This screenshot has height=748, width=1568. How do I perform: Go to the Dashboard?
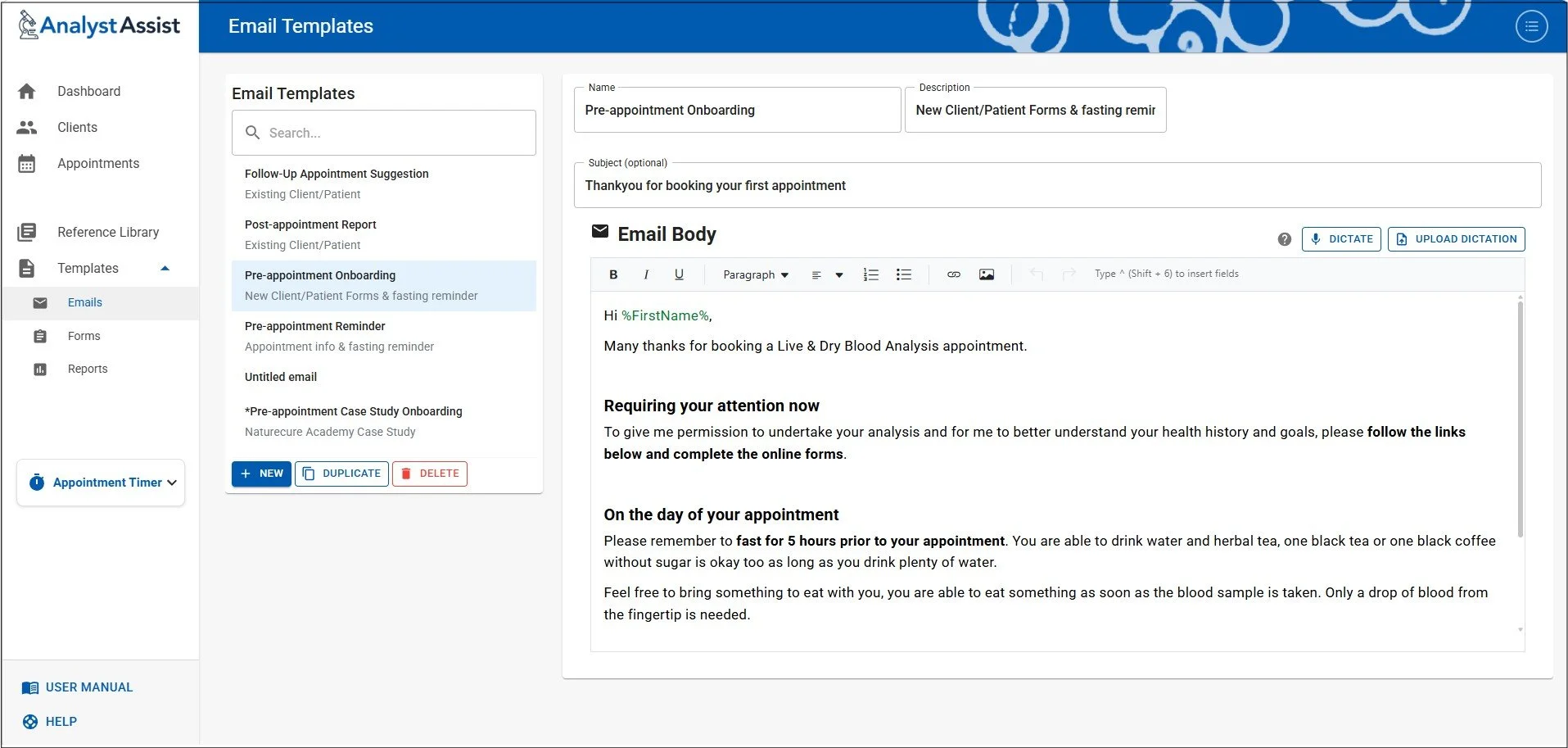(x=89, y=91)
